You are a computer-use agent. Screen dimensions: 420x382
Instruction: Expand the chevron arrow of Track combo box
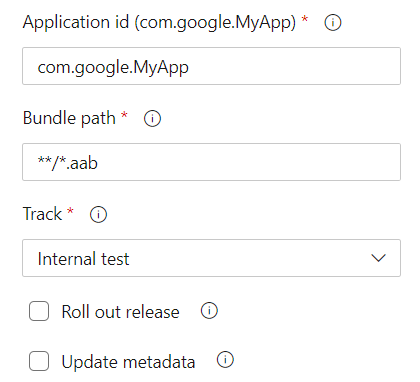[378, 258]
